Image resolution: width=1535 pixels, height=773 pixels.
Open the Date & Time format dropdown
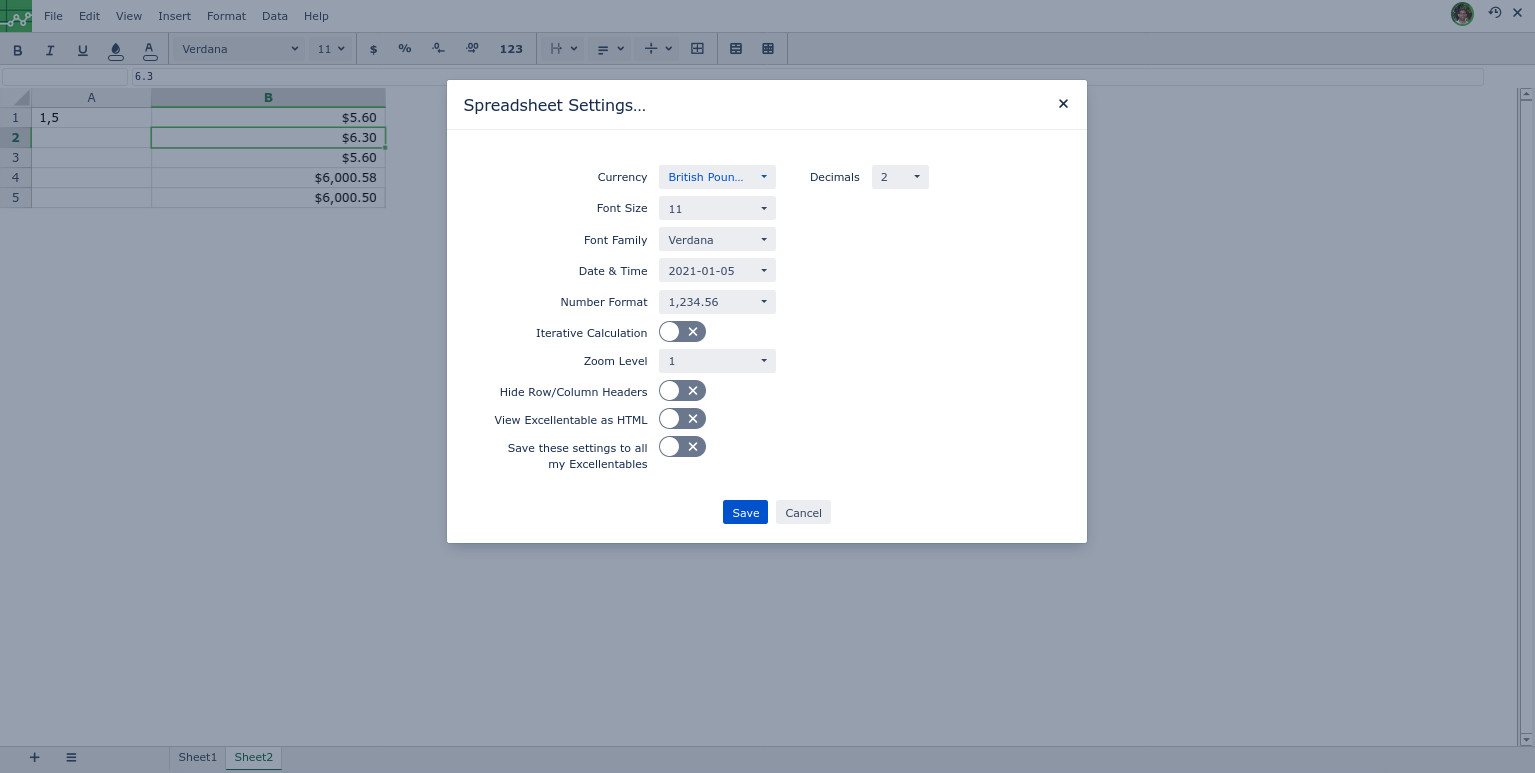tap(717, 271)
